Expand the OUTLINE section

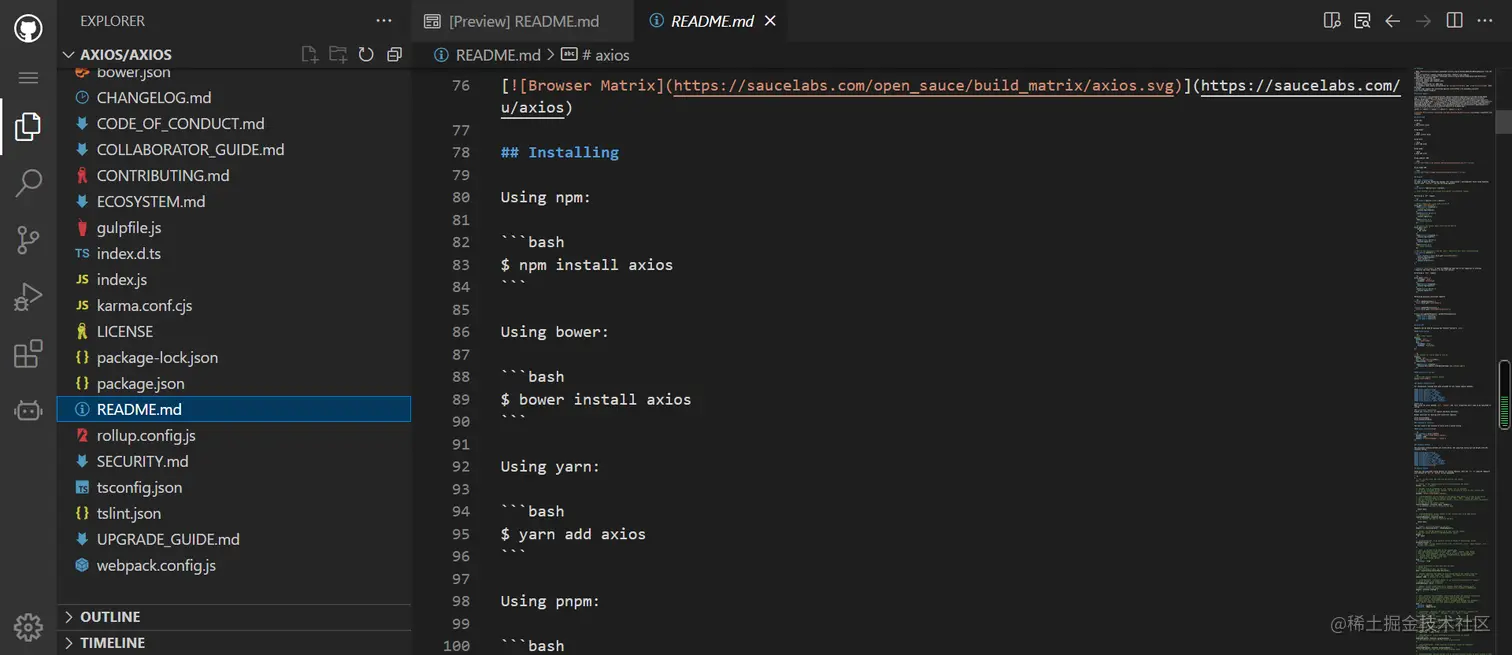(234, 617)
